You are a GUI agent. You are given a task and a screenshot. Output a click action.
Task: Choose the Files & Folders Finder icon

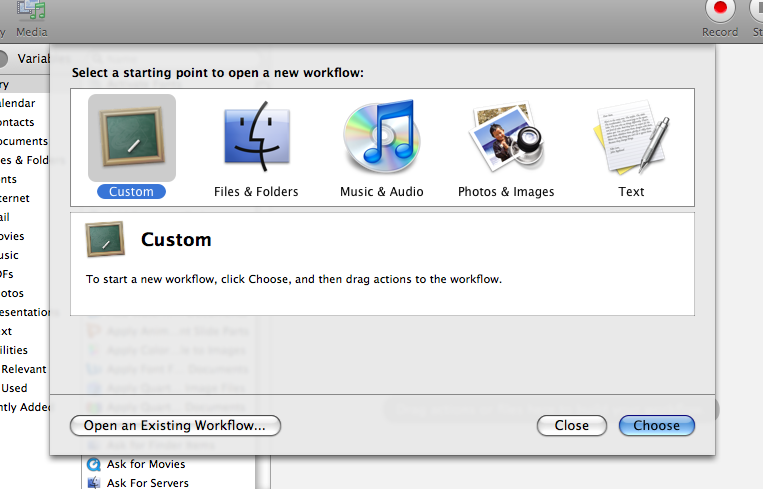click(257, 136)
